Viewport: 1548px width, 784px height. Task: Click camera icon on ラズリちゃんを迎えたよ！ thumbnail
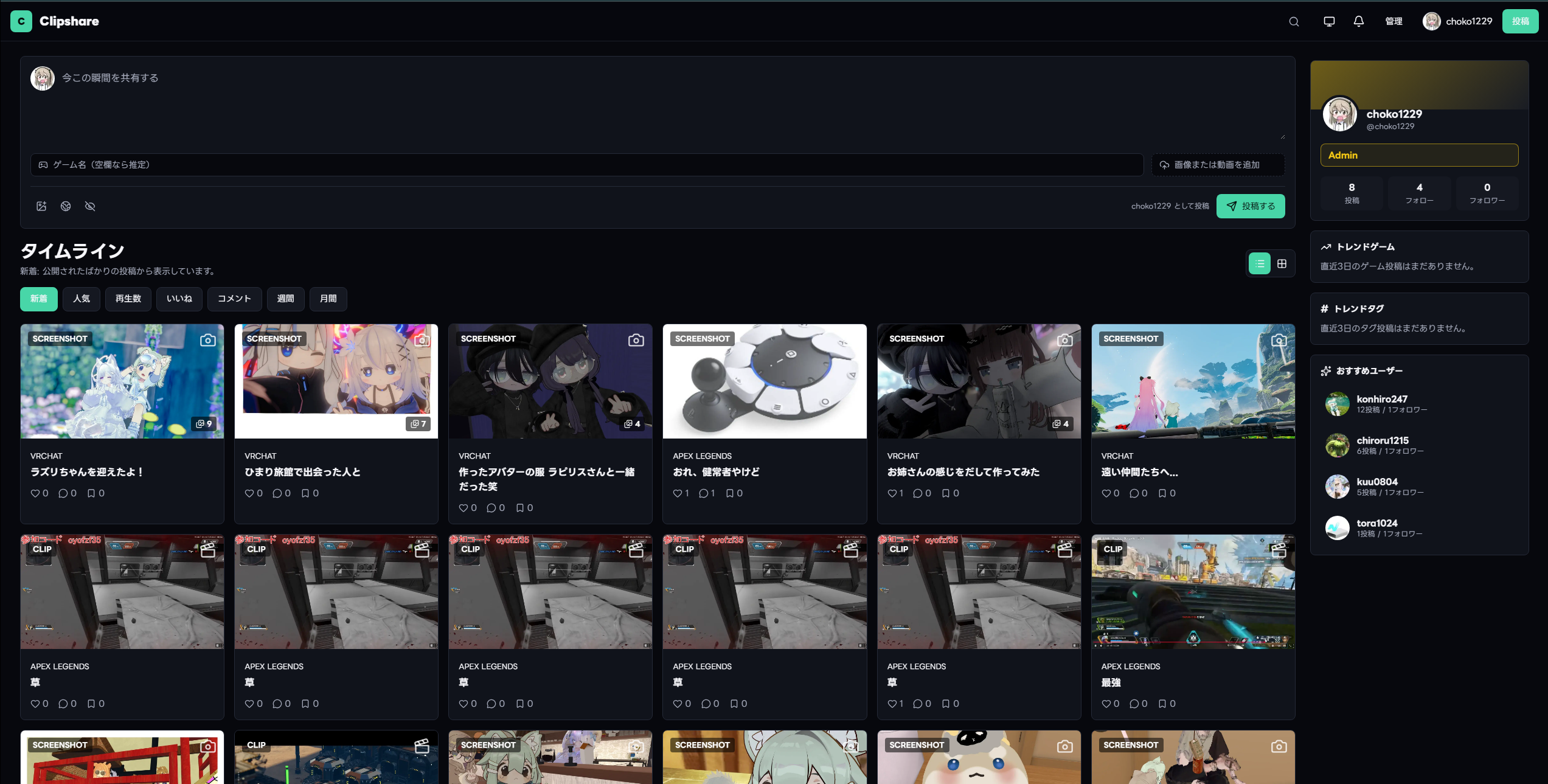208,340
